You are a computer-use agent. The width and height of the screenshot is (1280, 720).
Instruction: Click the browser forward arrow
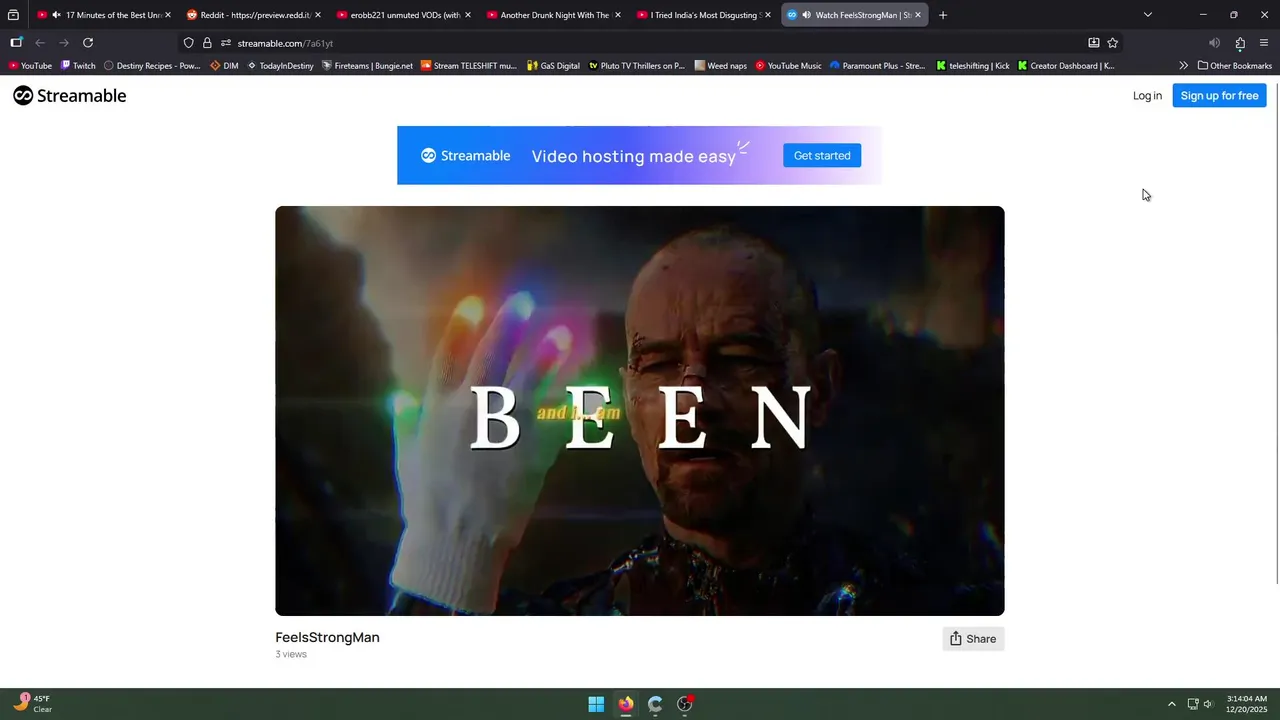point(64,43)
